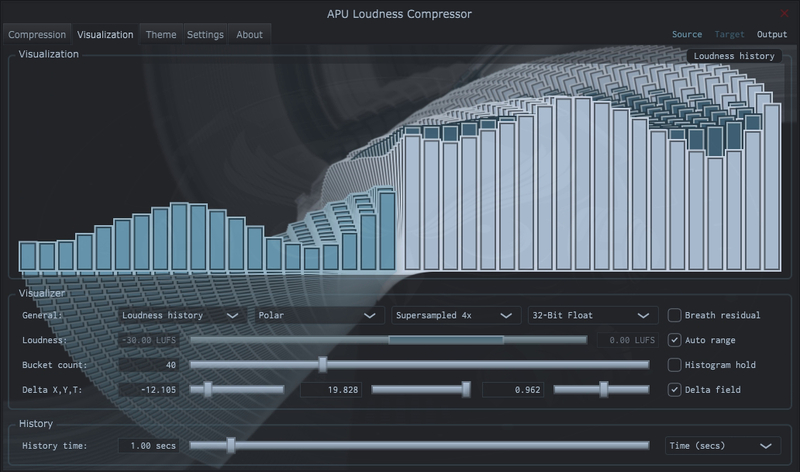Click the Delta T slider handle

[604, 389]
